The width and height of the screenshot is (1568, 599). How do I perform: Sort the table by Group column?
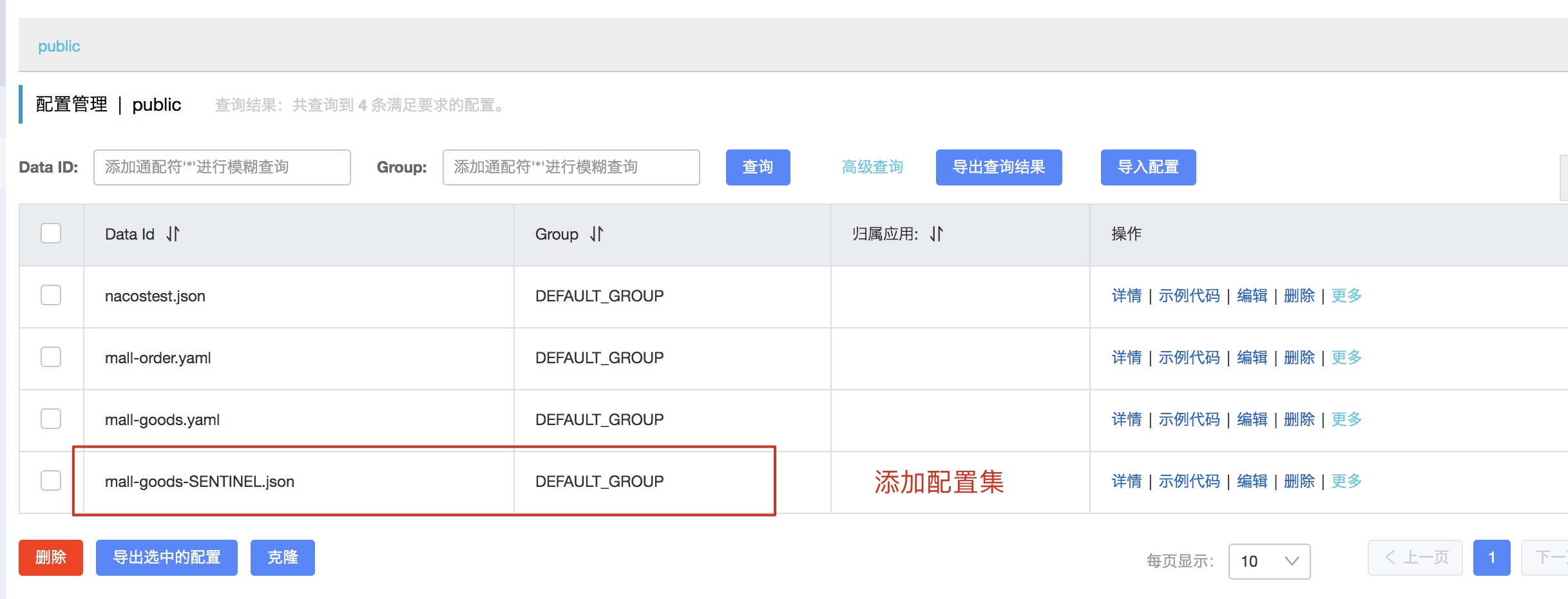(x=596, y=234)
